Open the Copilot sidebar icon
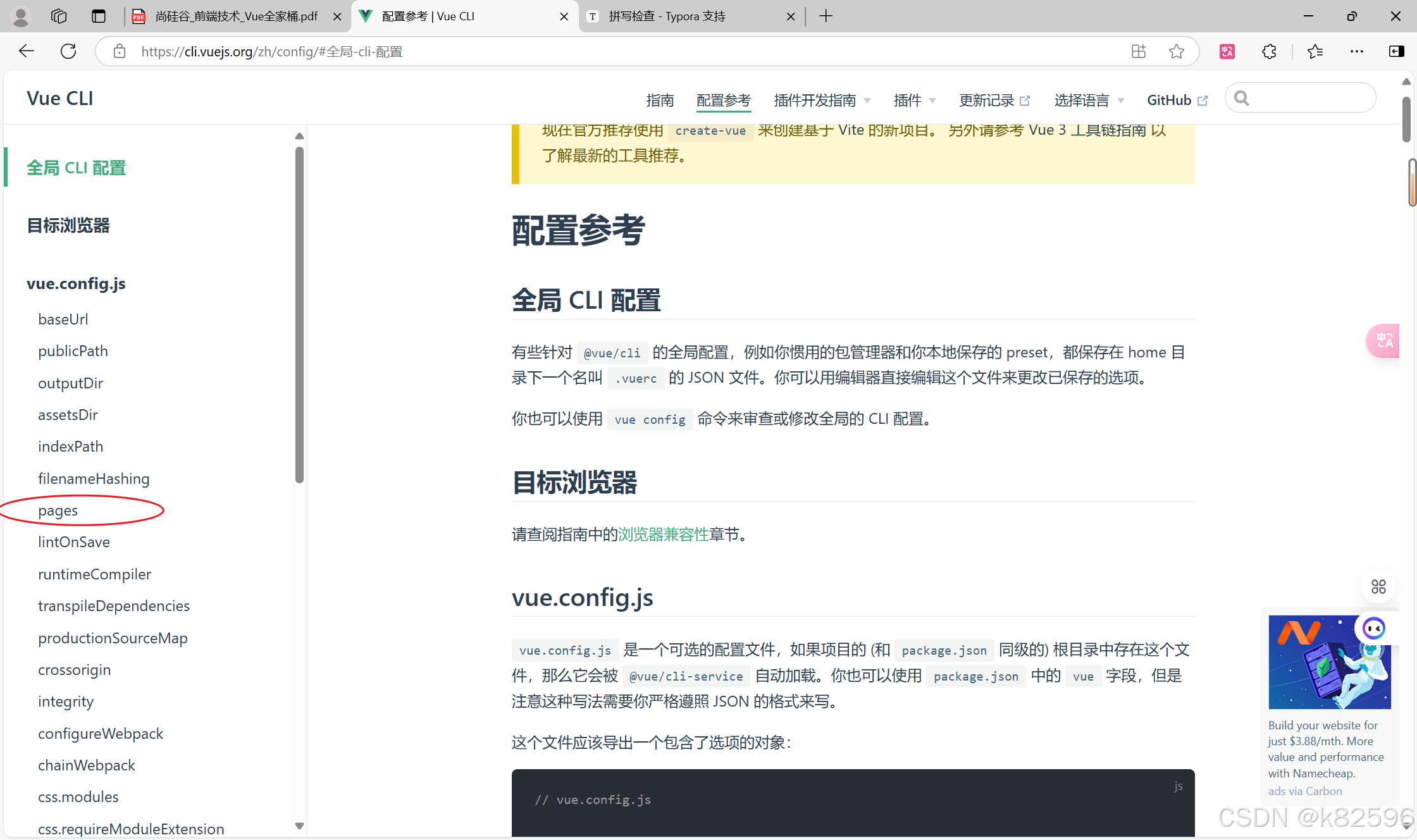1417x840 pixels. [x=1397, y=51]
